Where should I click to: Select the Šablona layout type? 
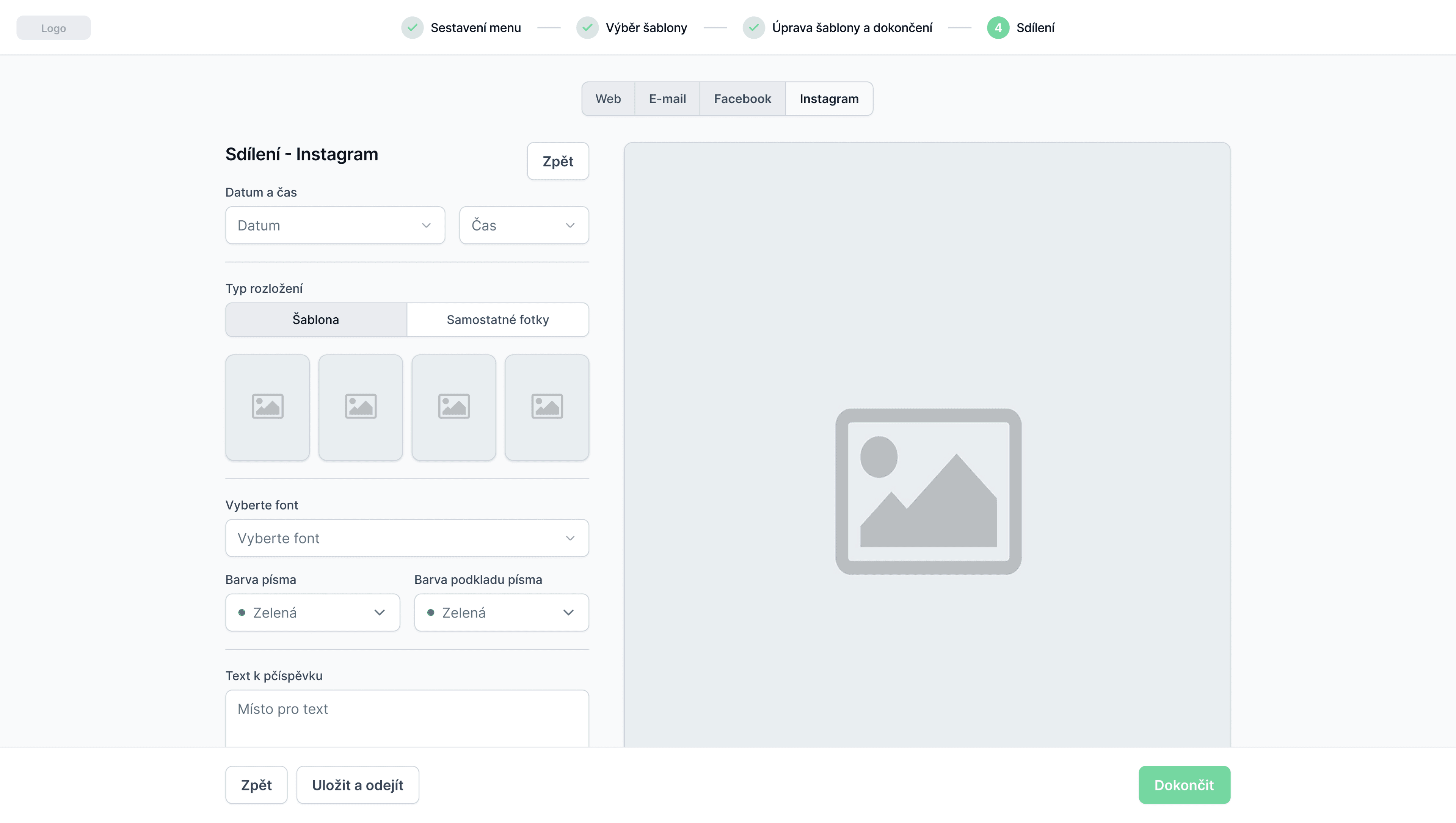315,319
